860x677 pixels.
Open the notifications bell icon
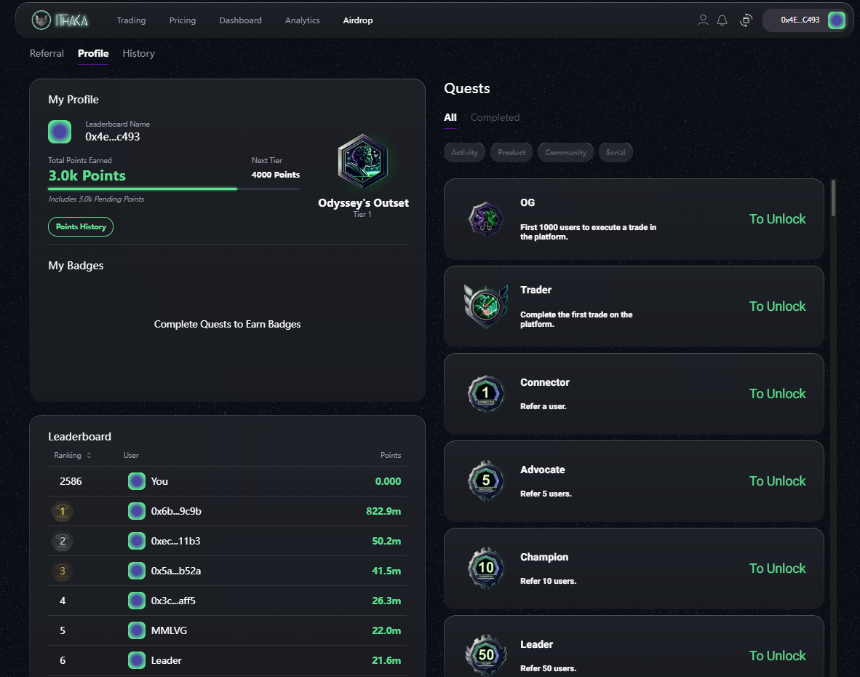click(722, 20)
